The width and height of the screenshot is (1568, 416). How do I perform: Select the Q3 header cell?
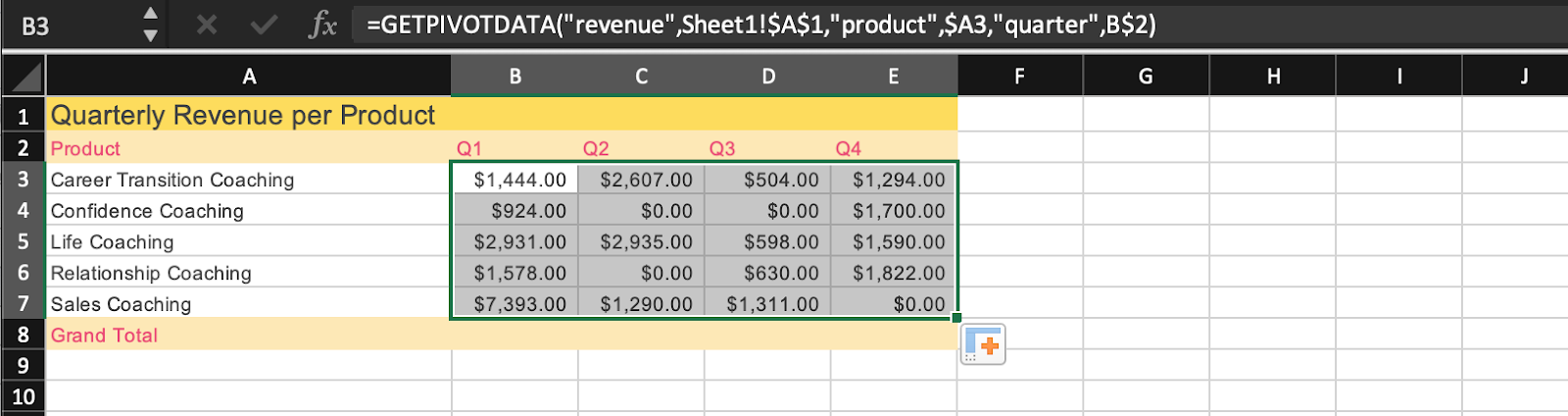click(x=766, y=148)
